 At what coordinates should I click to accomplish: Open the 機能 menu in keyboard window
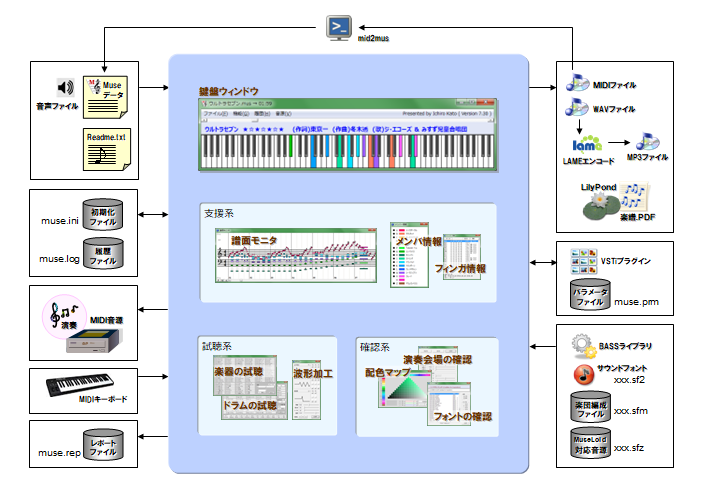pos(239,114)
